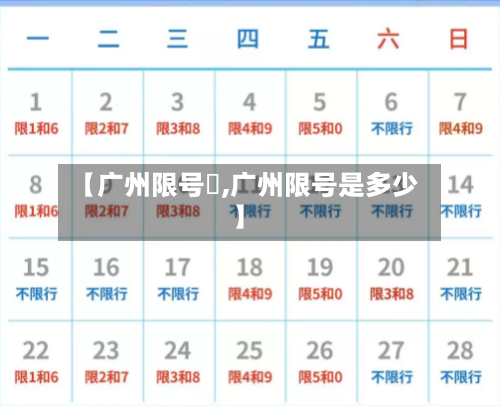
Task: Select date number 3
Action: coord(177,102)
